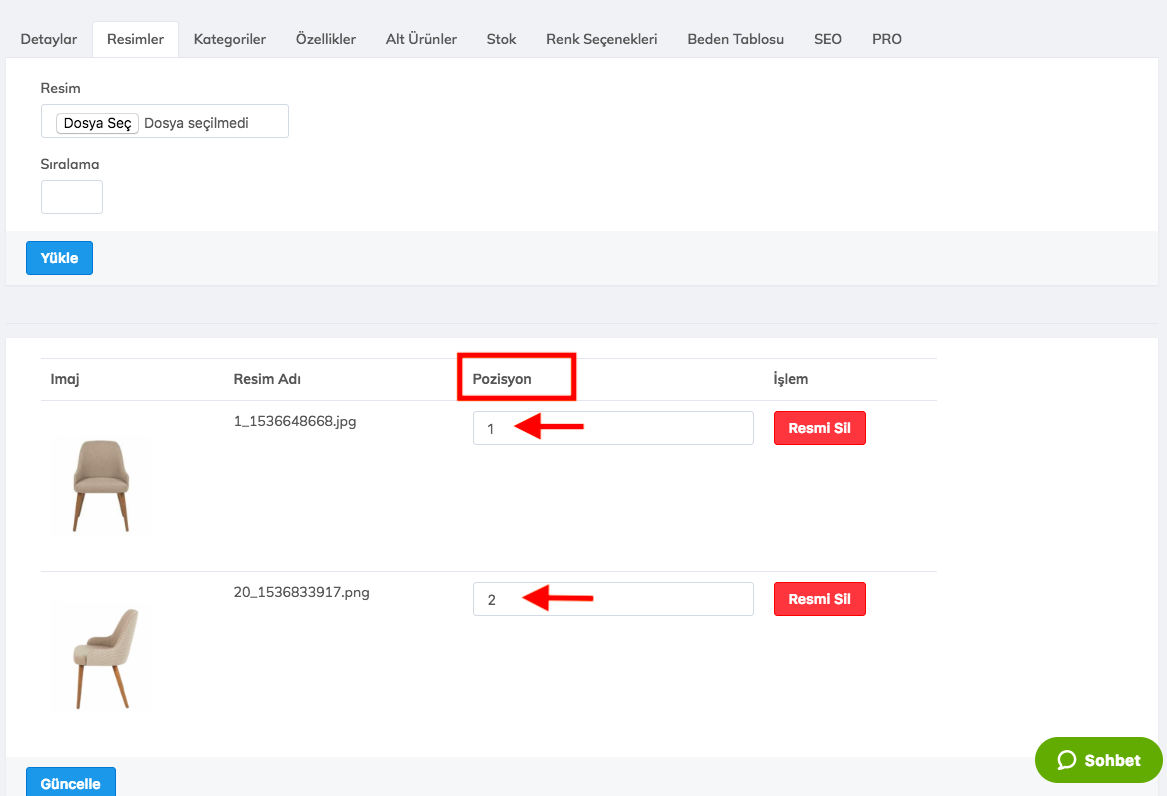Select the PRO tab
Screen dimensions: 1167x796
(886, 39)
